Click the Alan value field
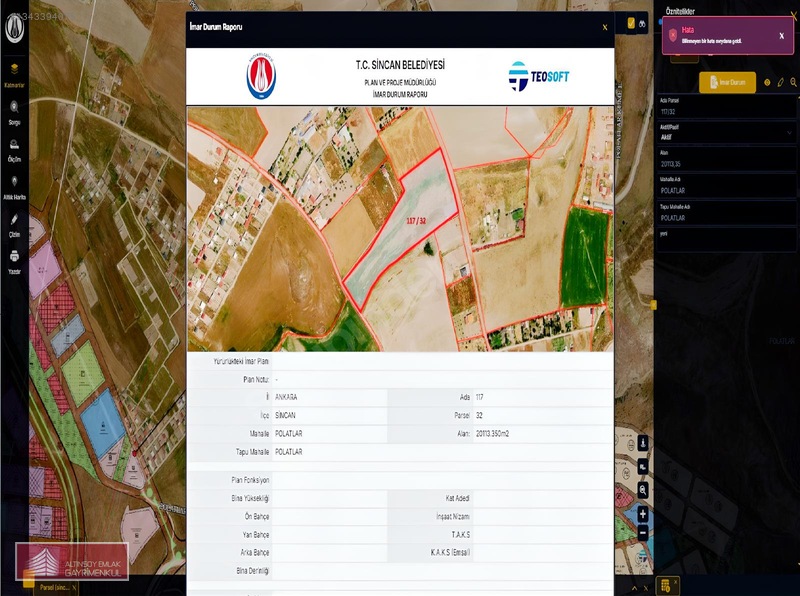Viewport: 800px width, 596px height. click(x=727, y=160)
